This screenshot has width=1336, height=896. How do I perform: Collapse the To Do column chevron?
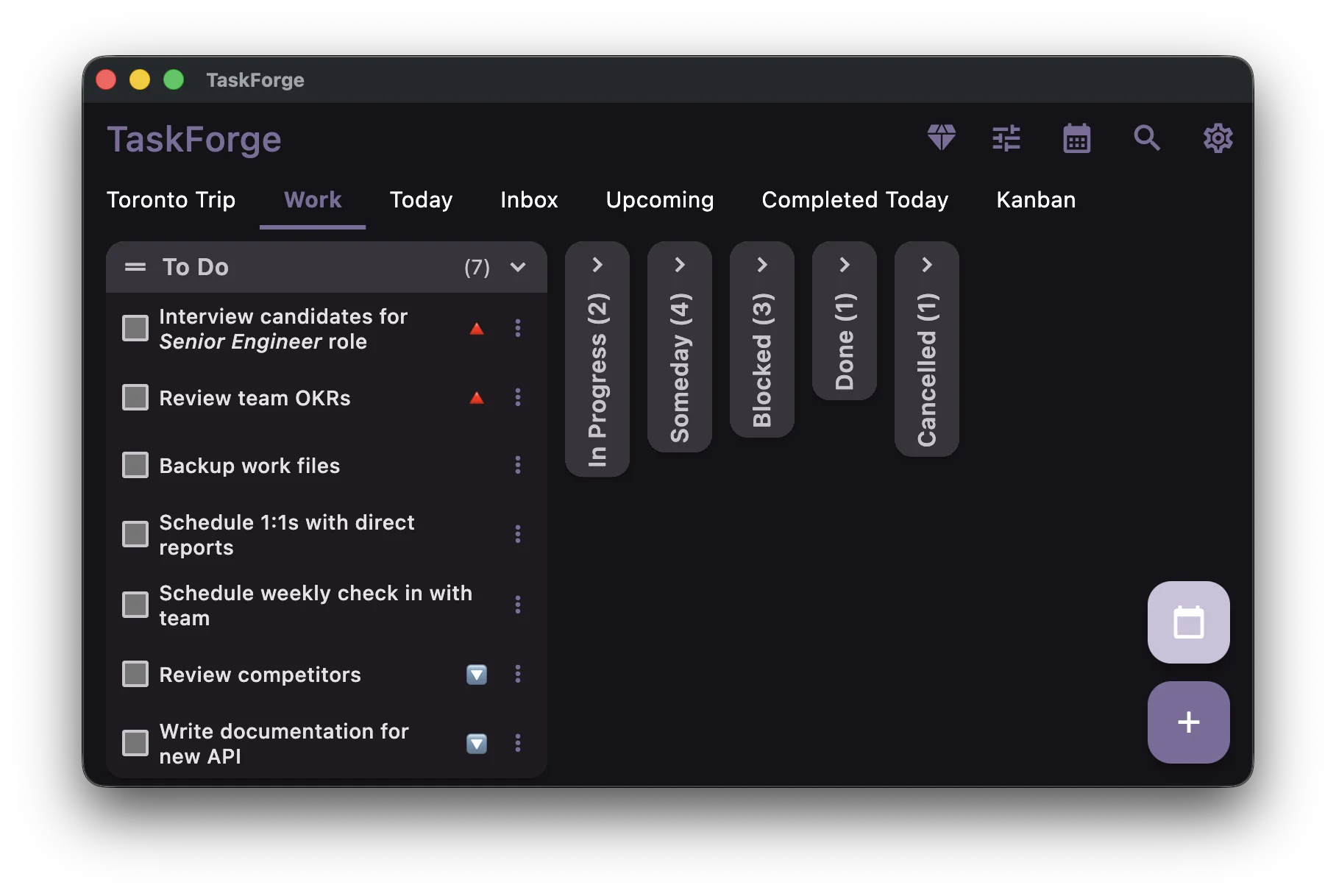[518, 267]
